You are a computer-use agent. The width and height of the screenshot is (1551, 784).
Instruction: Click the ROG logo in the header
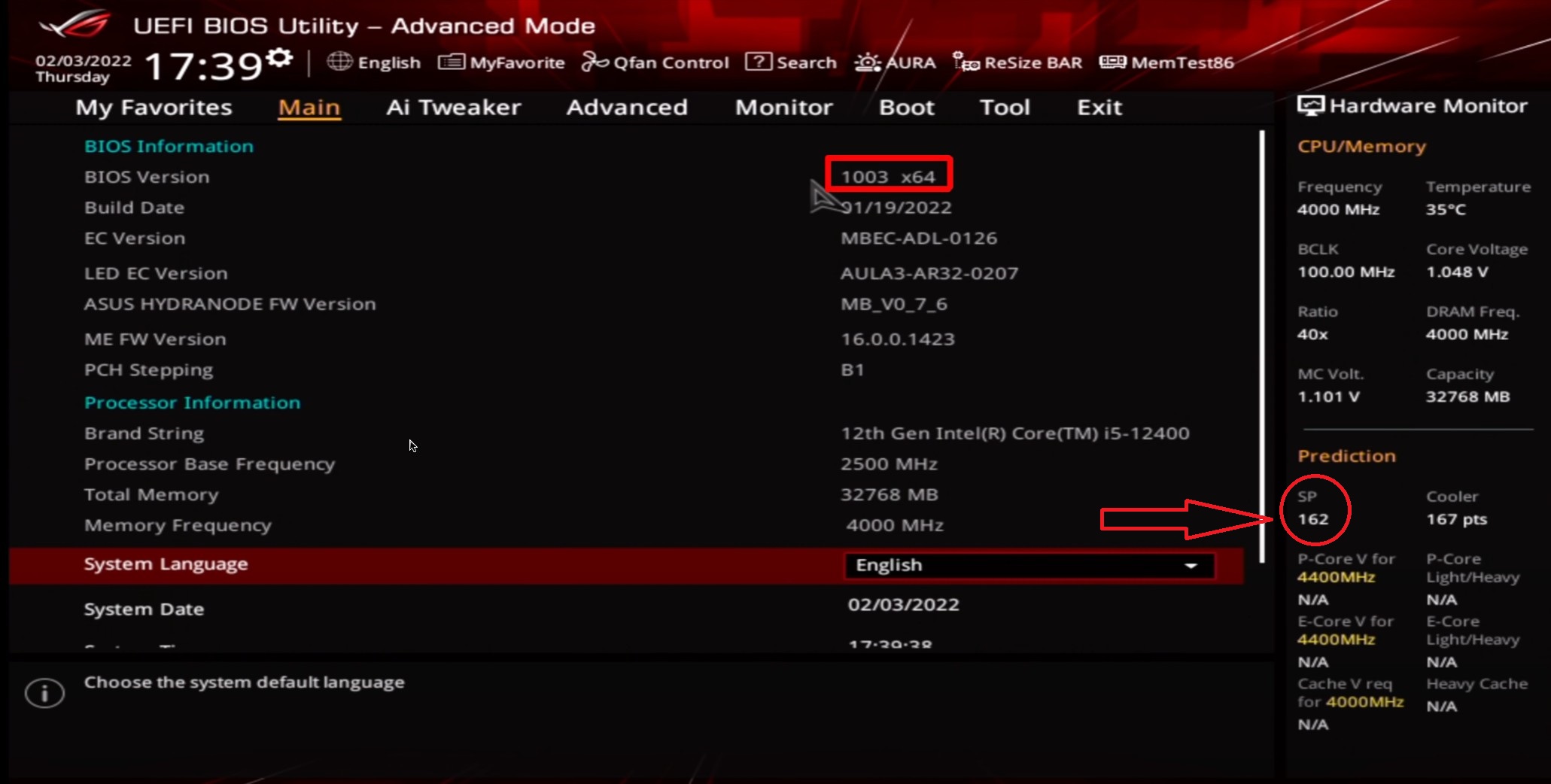click(75, 25)
